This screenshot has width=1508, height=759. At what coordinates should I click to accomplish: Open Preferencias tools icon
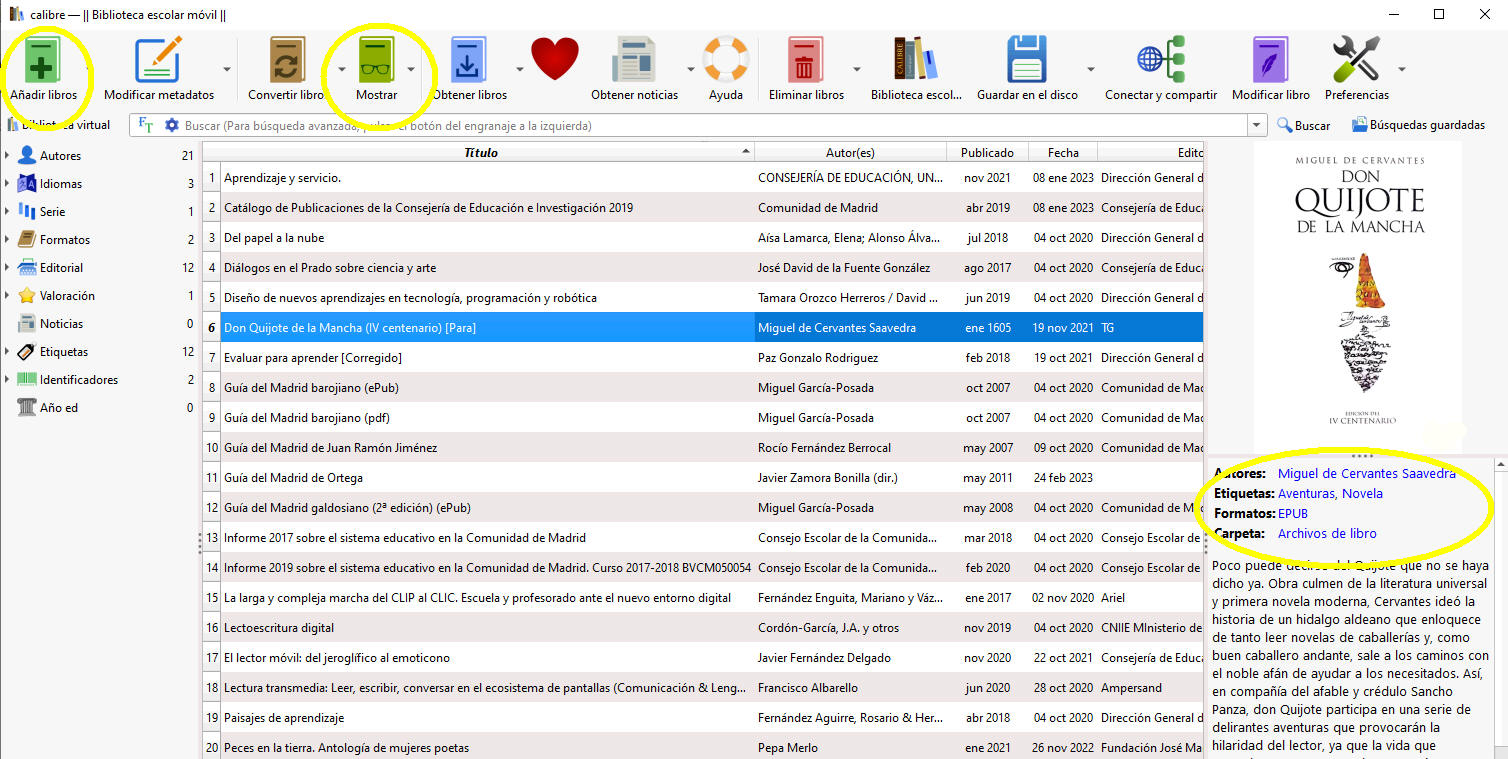tap(1356, 62)
